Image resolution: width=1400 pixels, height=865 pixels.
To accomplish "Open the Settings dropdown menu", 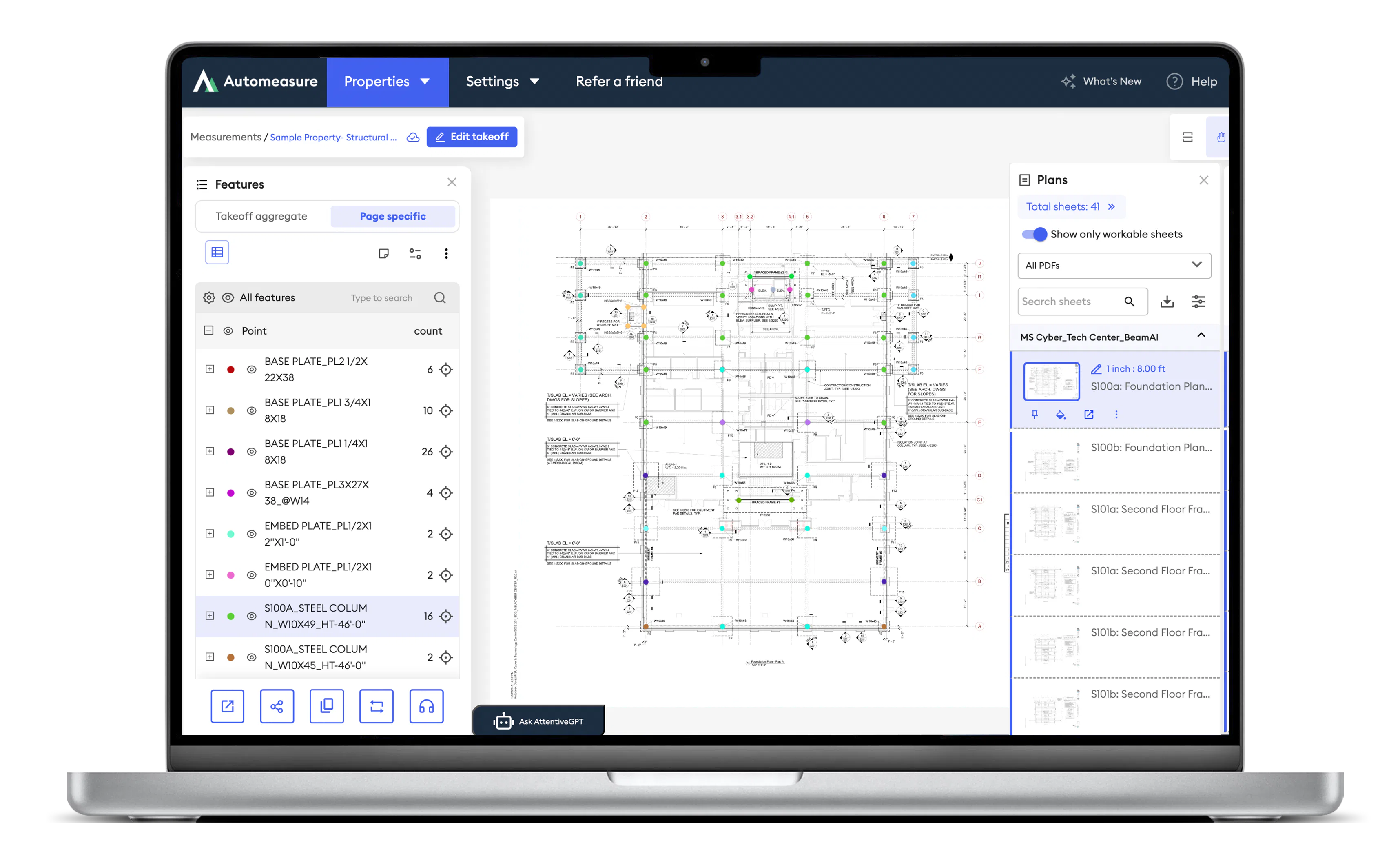I will coord(502,81).
